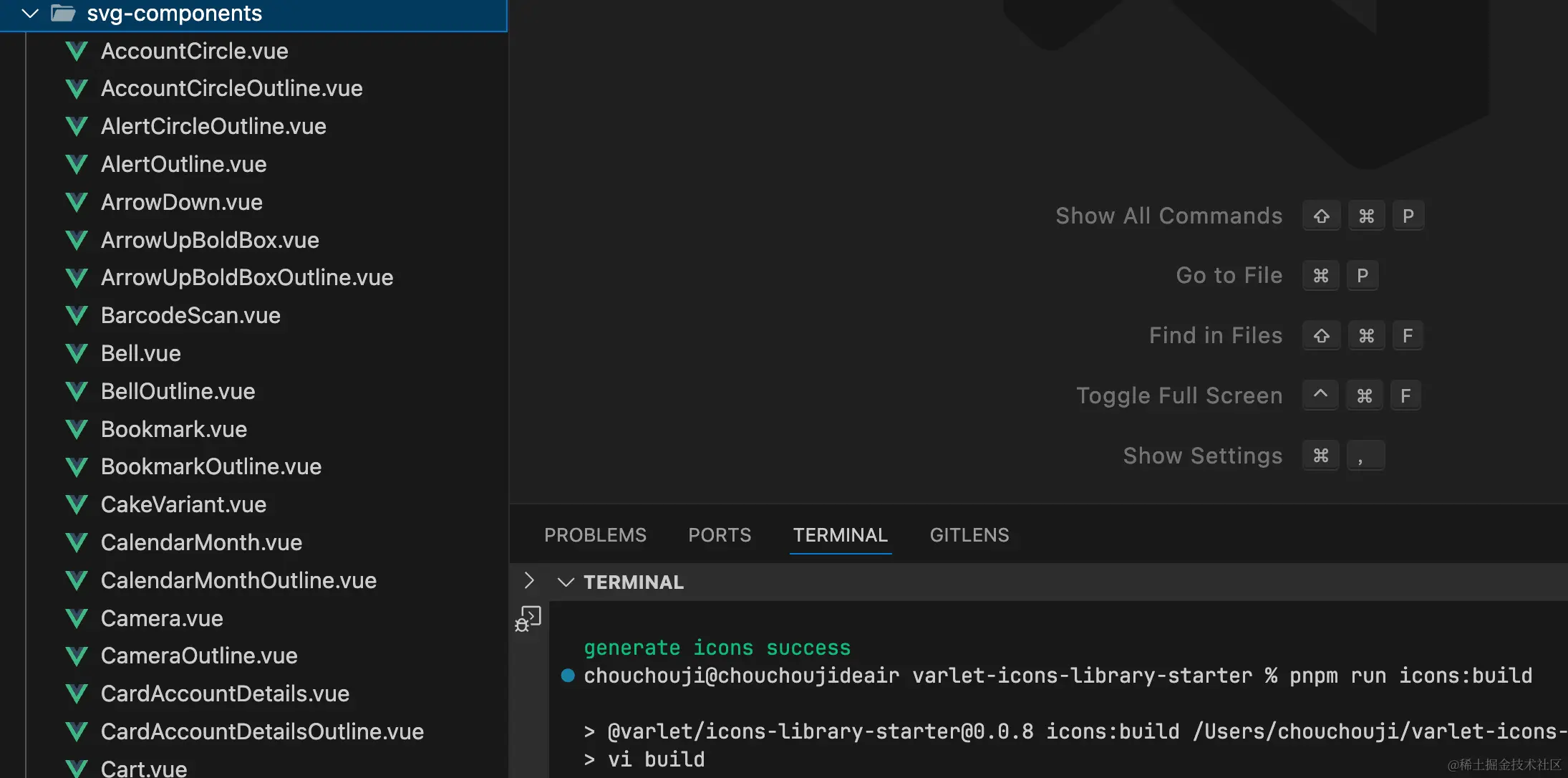Click the blue command status dot in the terminal
The height and width of the screenshot is (778, 1568).
tap(568, 676)
